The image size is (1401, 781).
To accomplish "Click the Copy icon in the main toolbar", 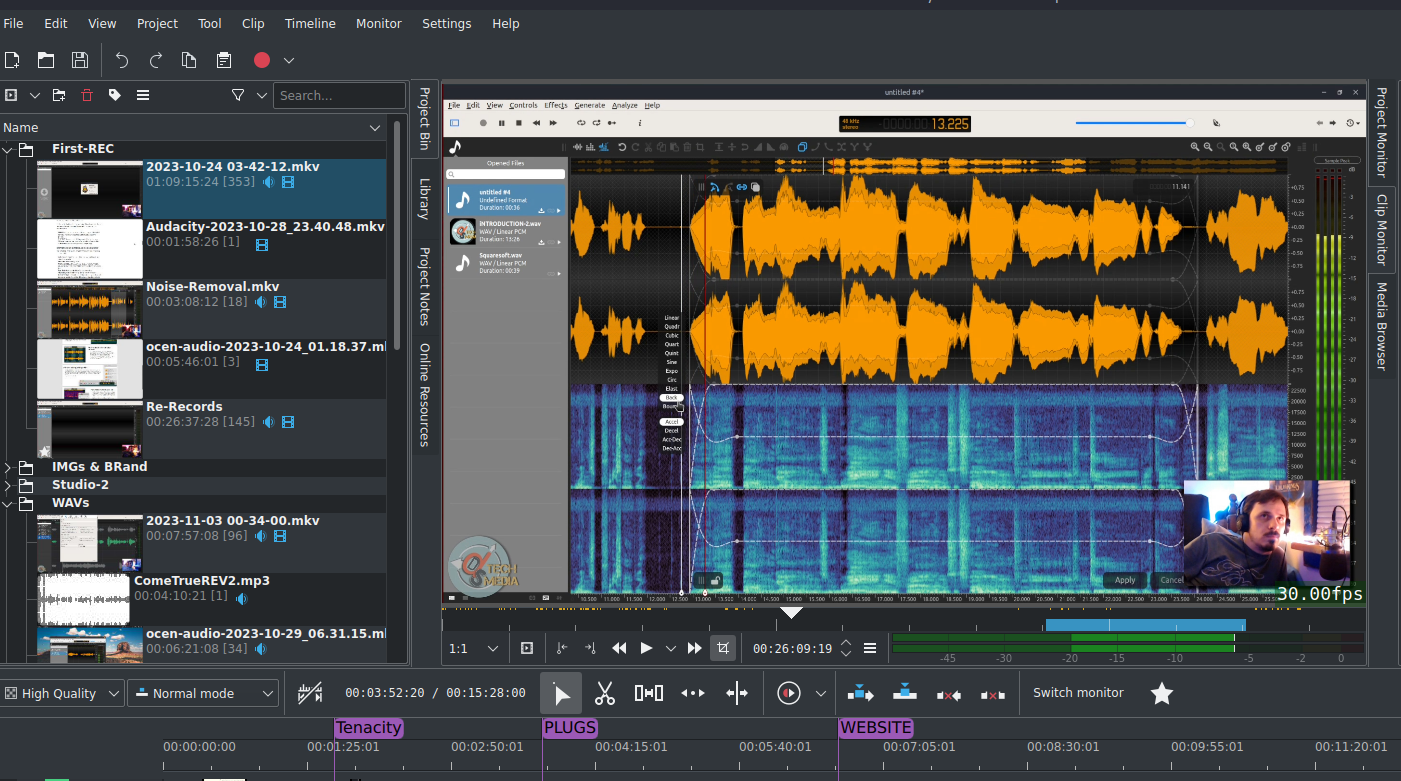I will pyautogui.click(x=189, y=60).
